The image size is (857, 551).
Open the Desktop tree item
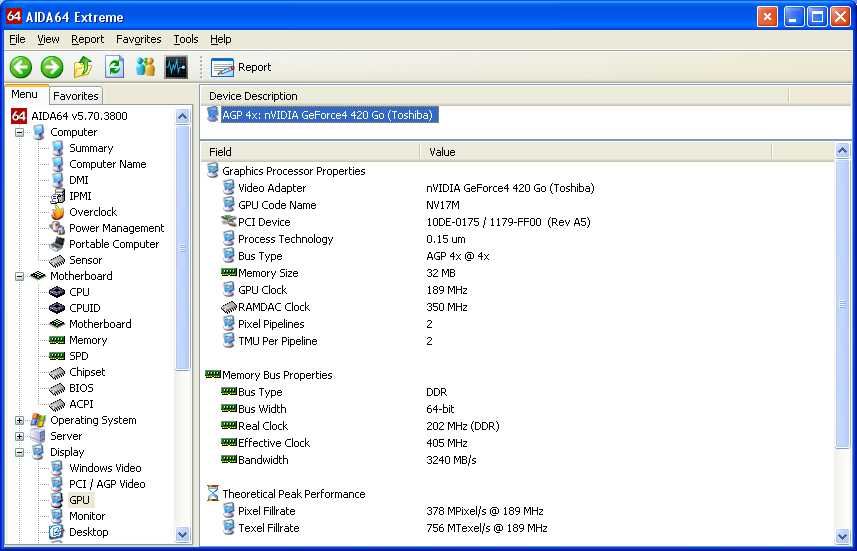[x=89, y=532]
